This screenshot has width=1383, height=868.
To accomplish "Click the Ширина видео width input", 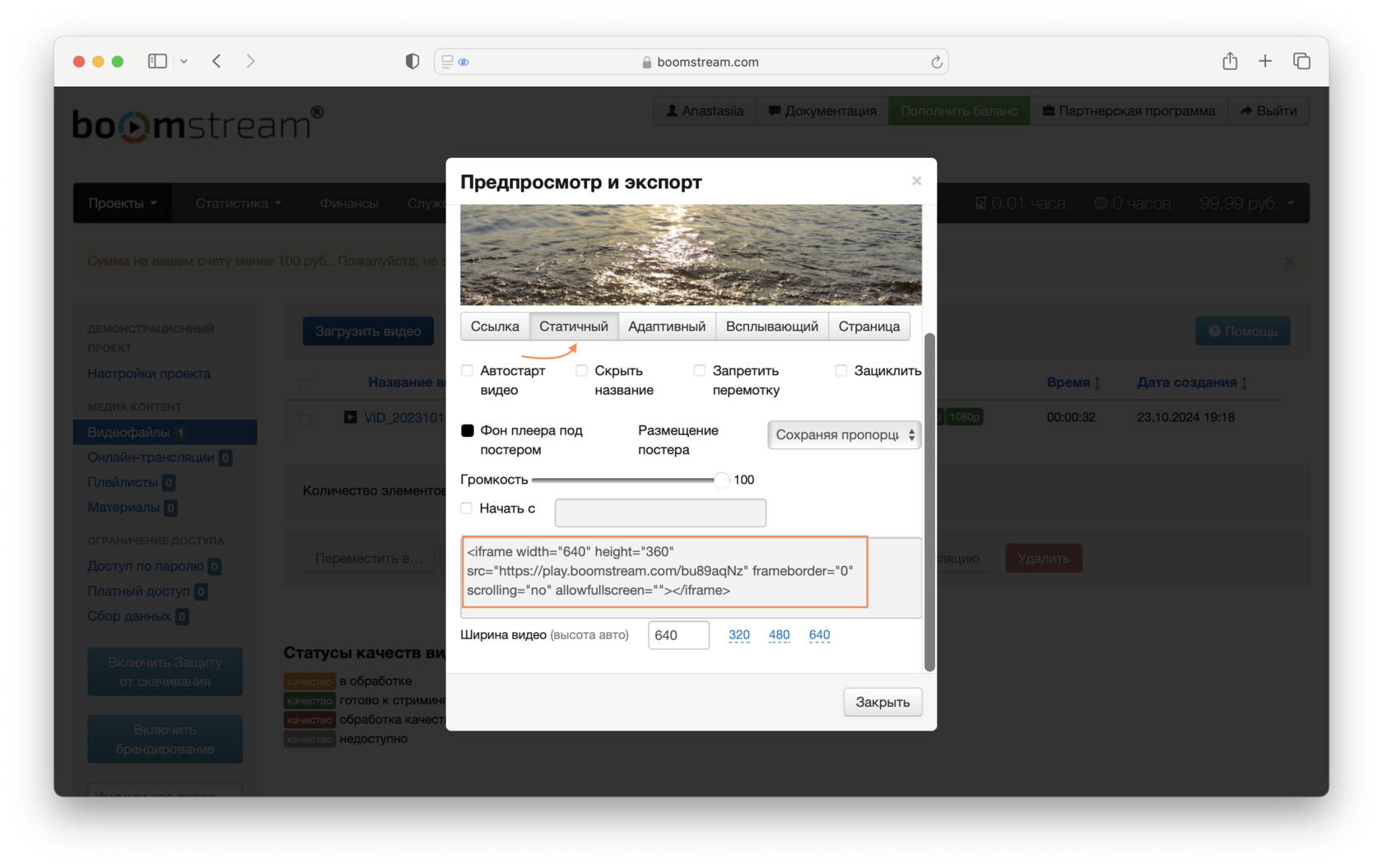I will coord(678,635).
